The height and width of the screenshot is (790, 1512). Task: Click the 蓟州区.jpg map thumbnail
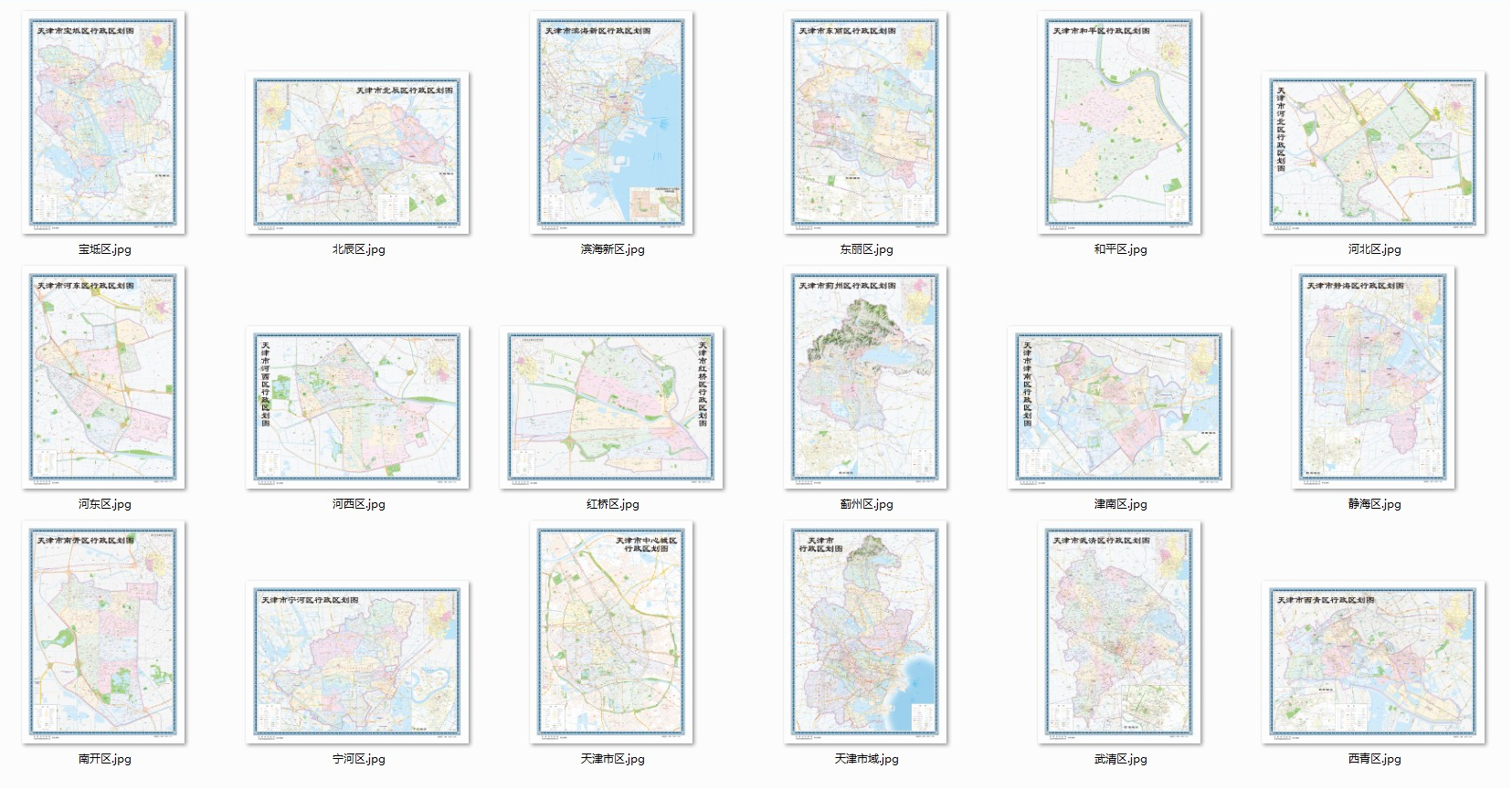pyautogui.click(x=865, y=377)
